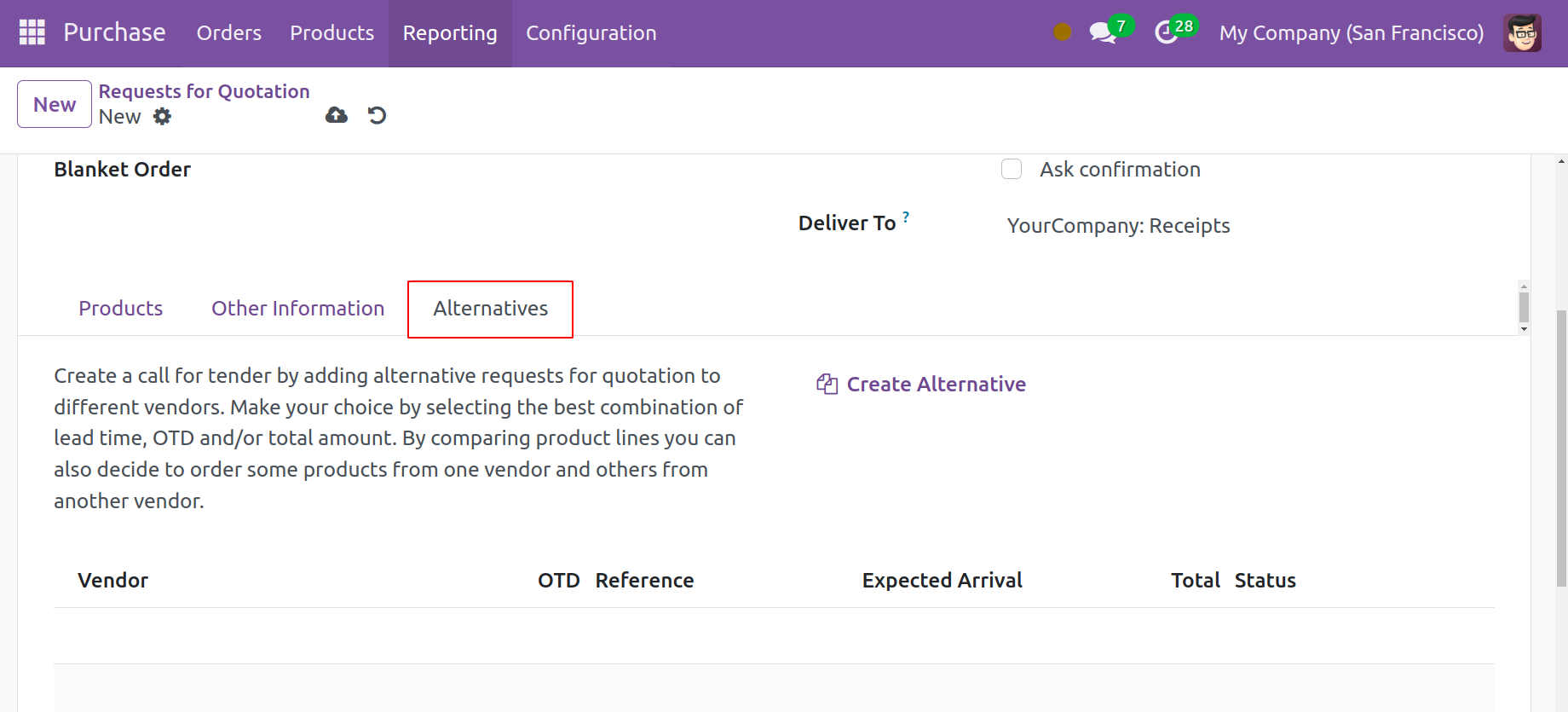Open the Reporting menu
Screen dimensions: 1568x712
tap(450, 32)
